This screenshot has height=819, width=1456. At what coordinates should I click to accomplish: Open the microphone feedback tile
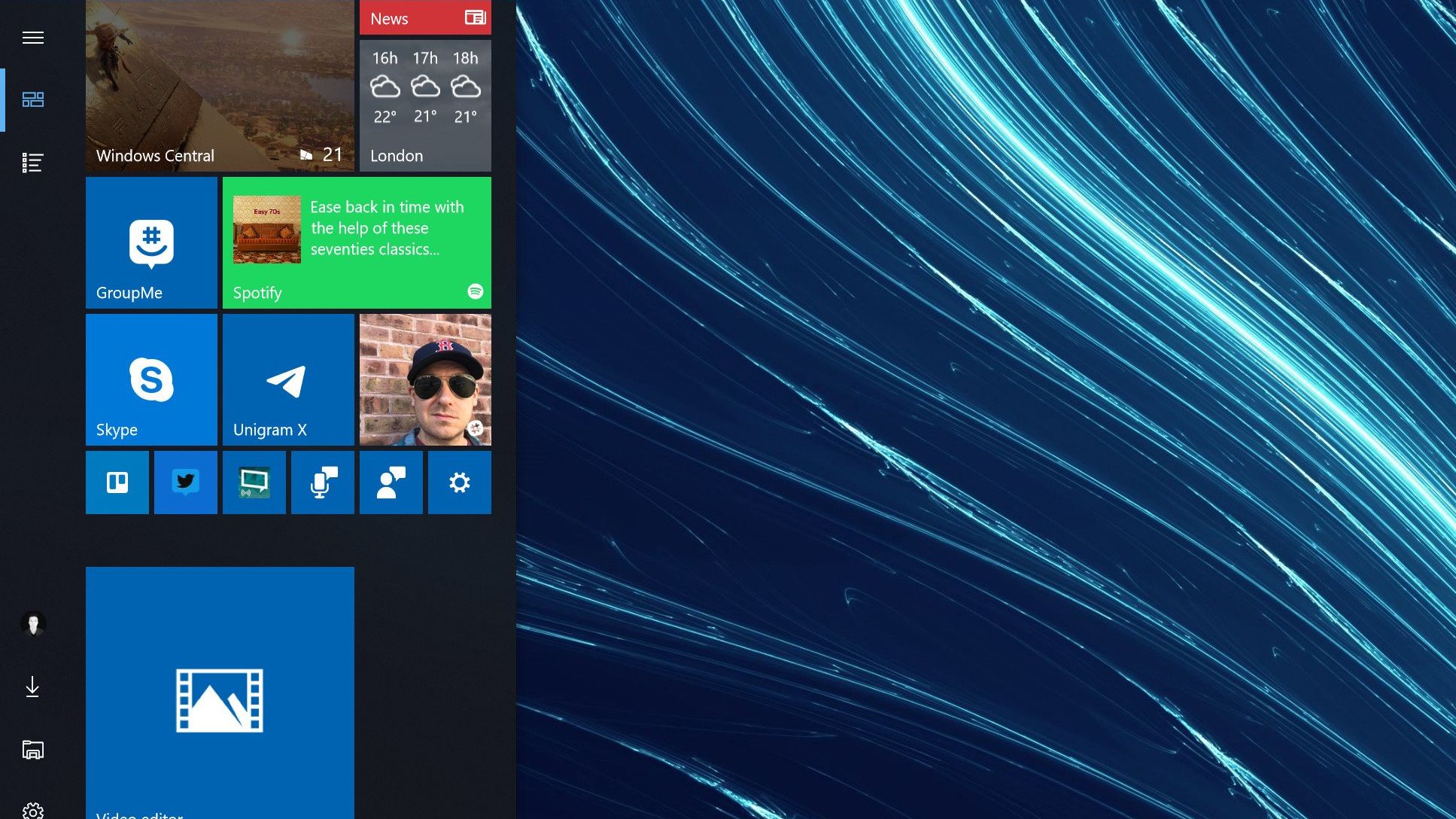(323, 483)
